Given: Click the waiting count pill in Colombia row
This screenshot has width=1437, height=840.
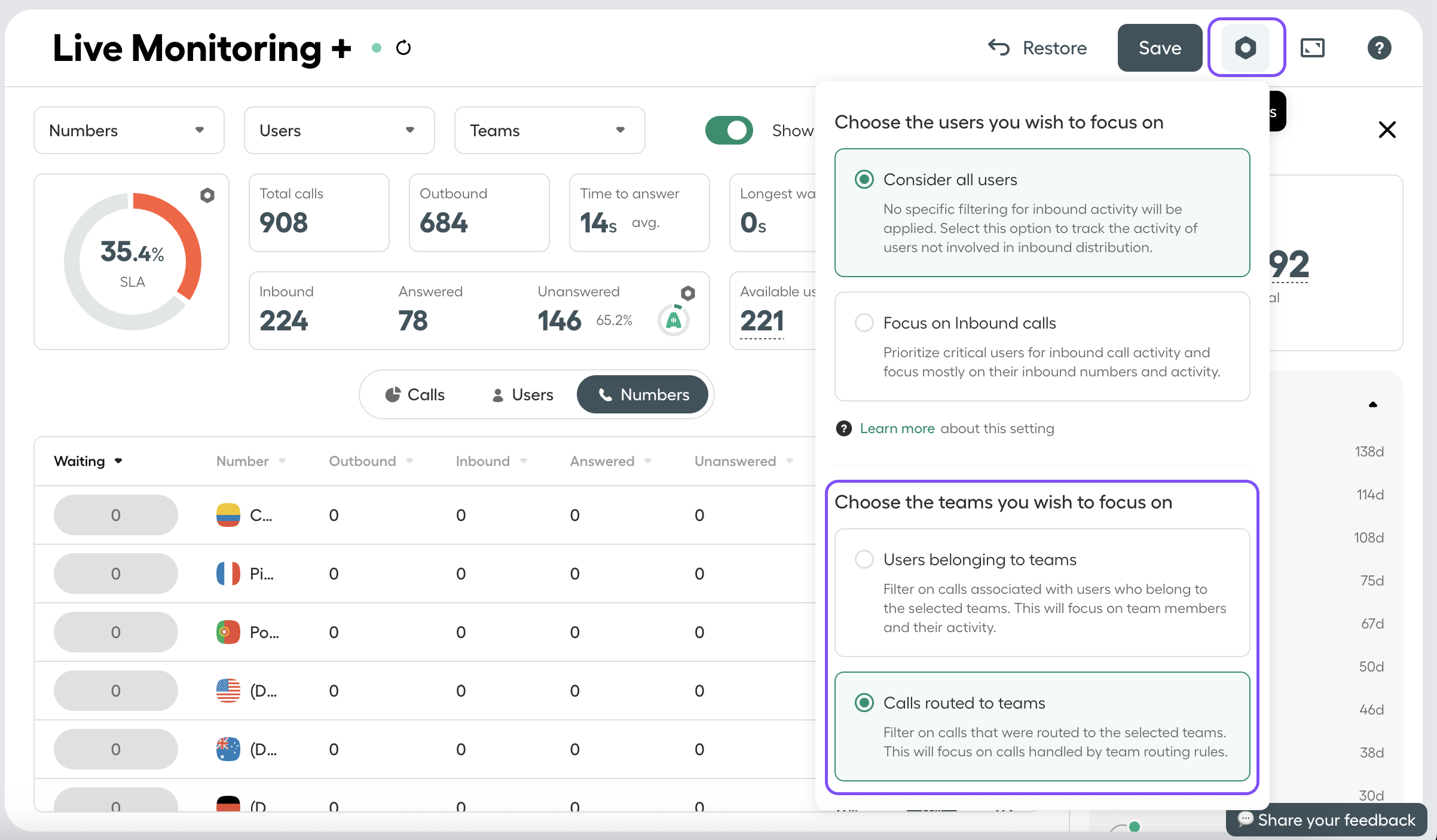Looking at the screenshot, I should click(x=116, y=515).
